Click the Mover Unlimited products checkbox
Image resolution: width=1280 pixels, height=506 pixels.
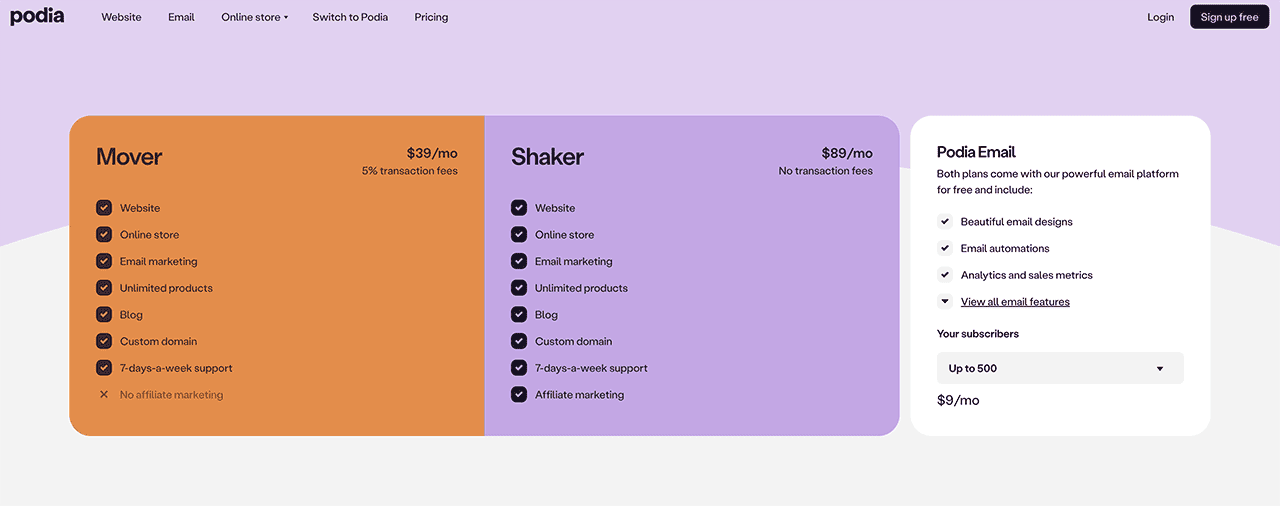[104, 288]
